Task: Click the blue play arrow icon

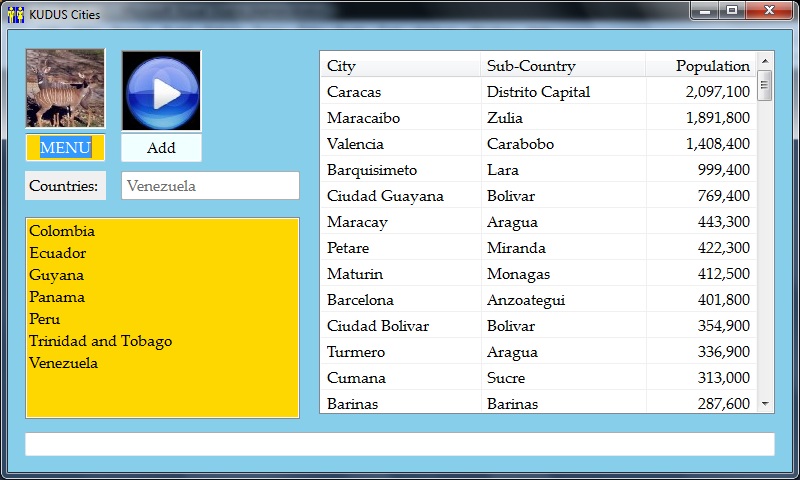Action: (161, 91)
